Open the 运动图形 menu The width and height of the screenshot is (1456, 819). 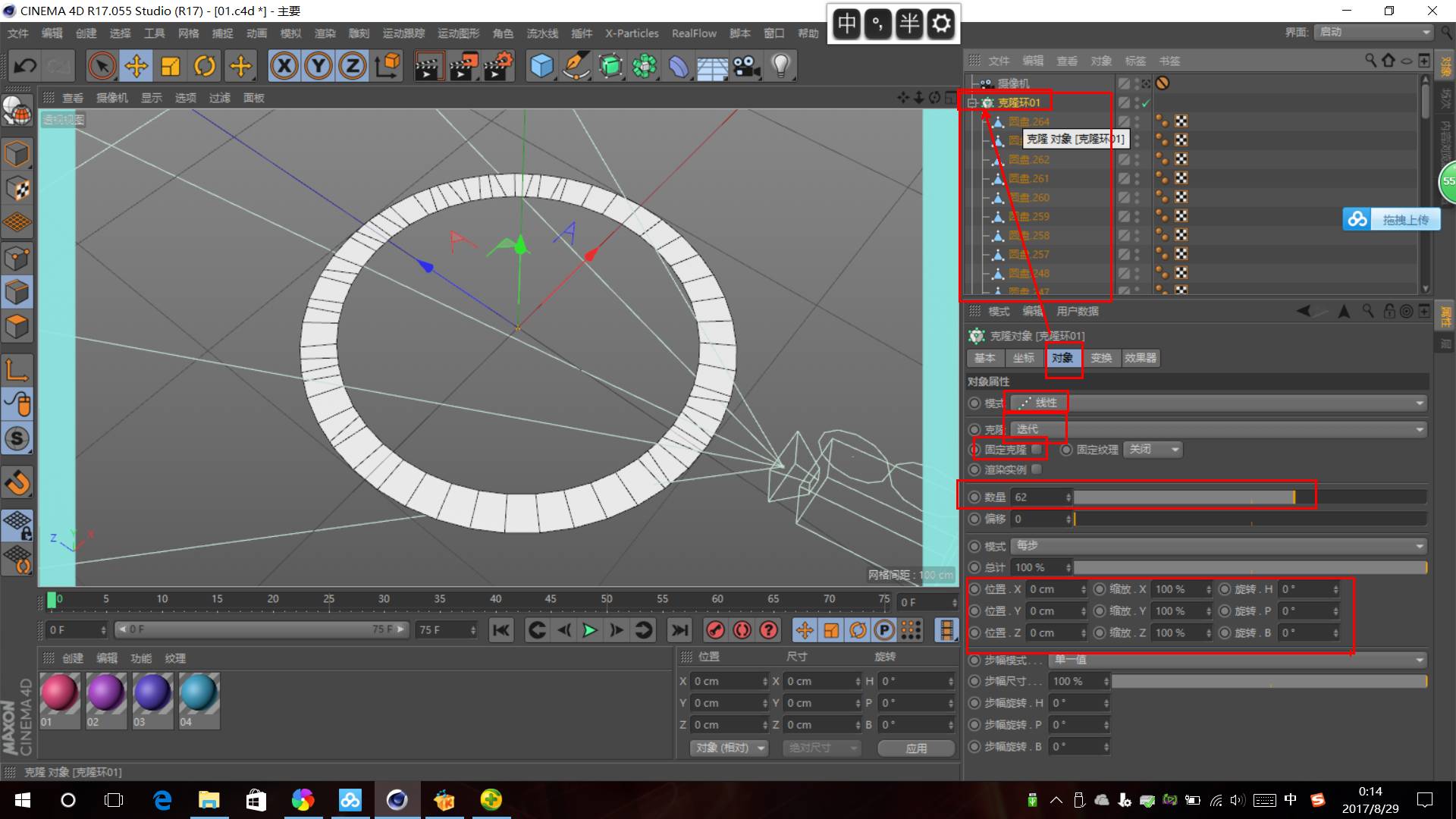click(x=458, y=33)
